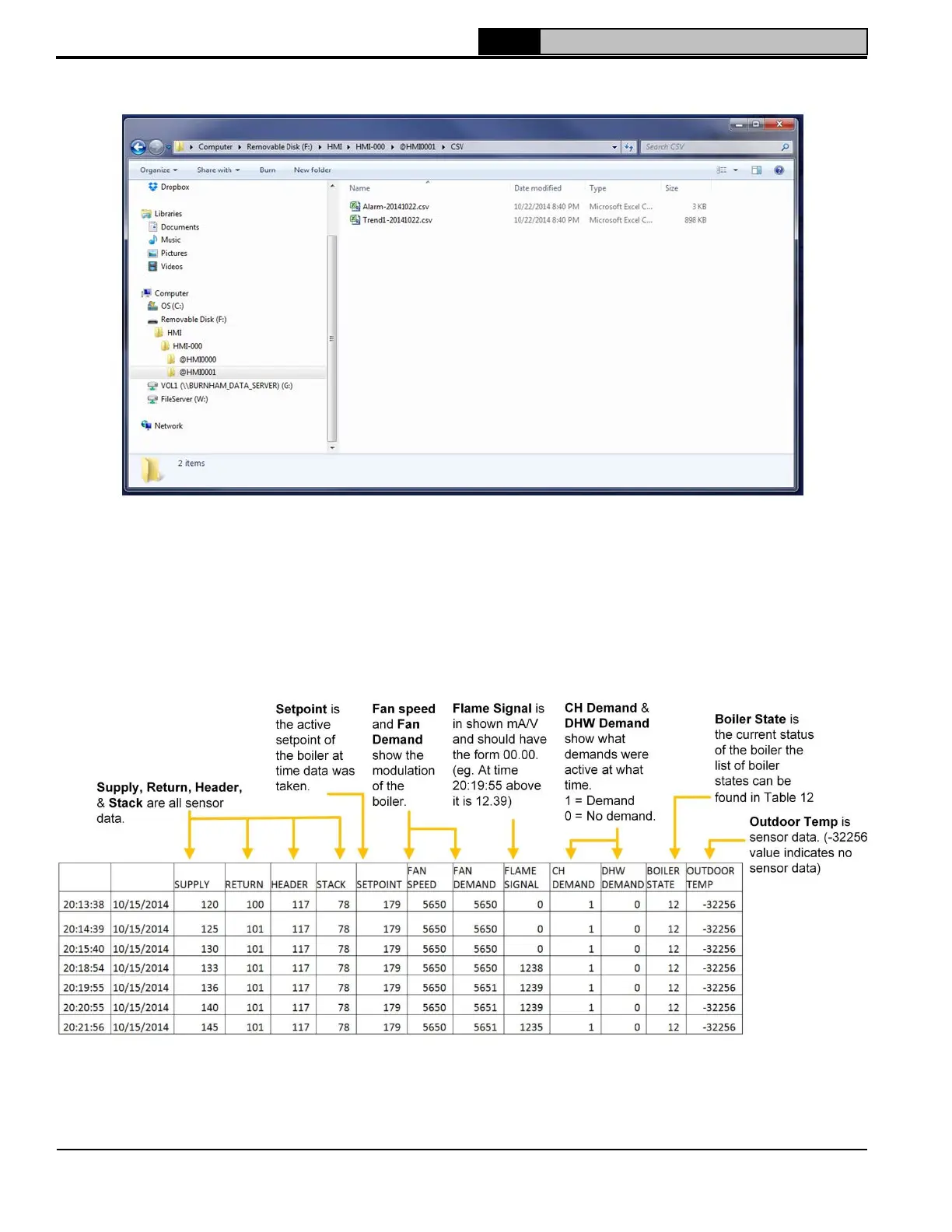Select HMI-000 in the address bar breadcrumb
Screen dimensions: 952x1232
(x=370, y=146)
